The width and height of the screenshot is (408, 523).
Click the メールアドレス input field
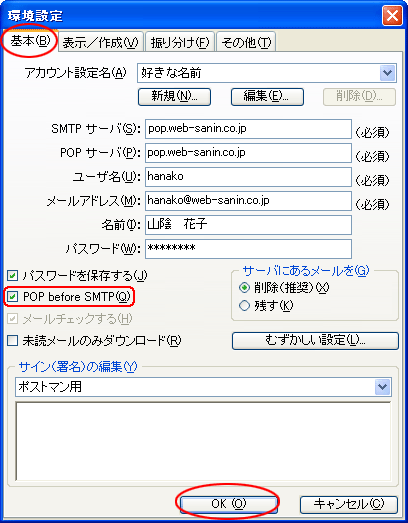pyautogui.click(x=248, y=201)
